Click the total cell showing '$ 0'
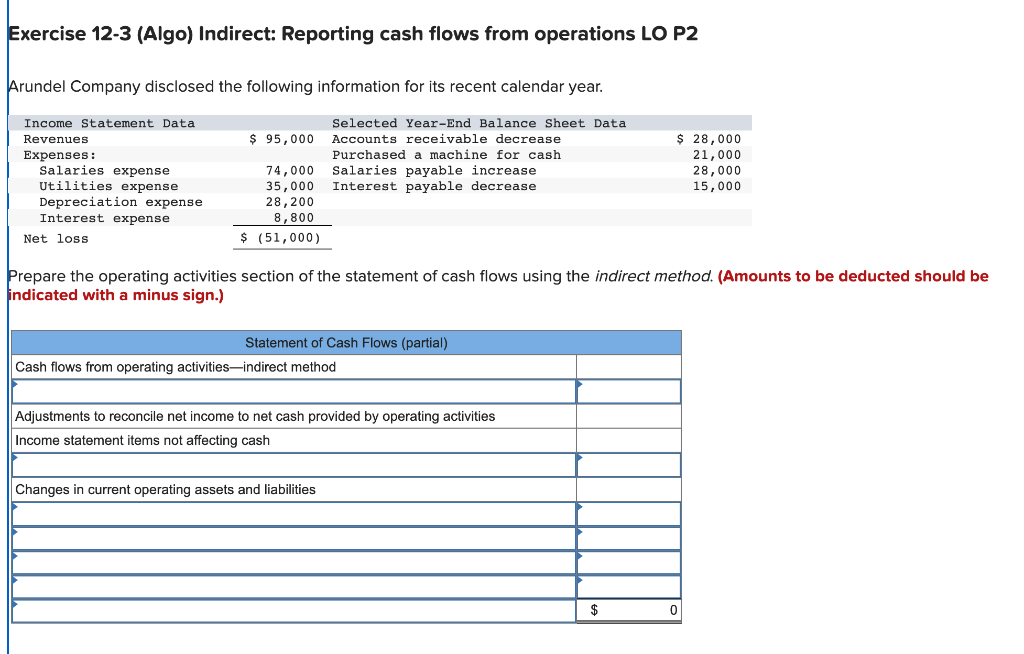The image size is (1024, 654). 628,609
